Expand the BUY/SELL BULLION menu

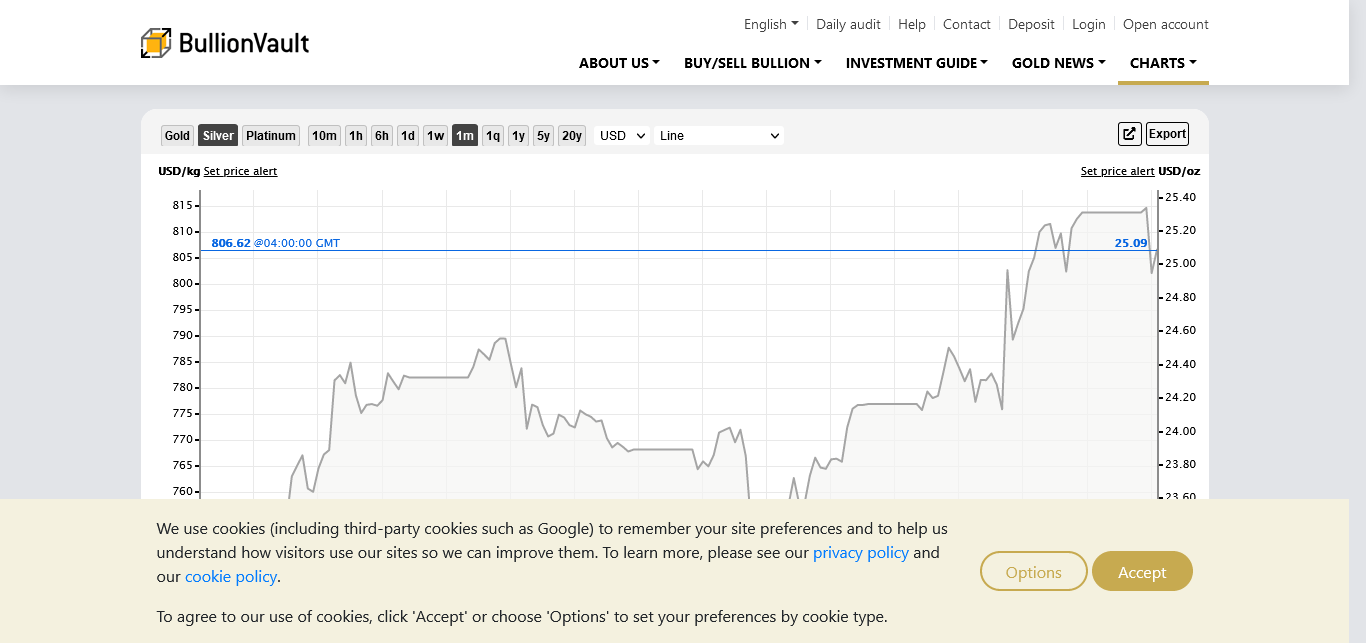click(752, 63)
